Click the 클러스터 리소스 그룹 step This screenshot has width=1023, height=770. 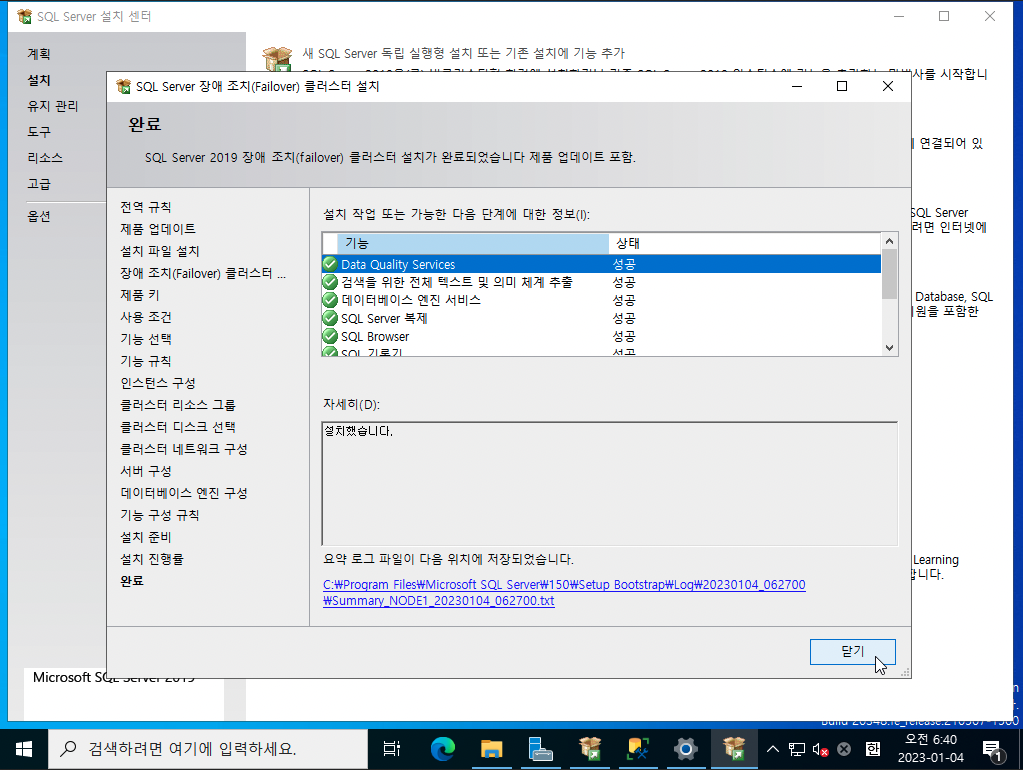click(178, 405)
